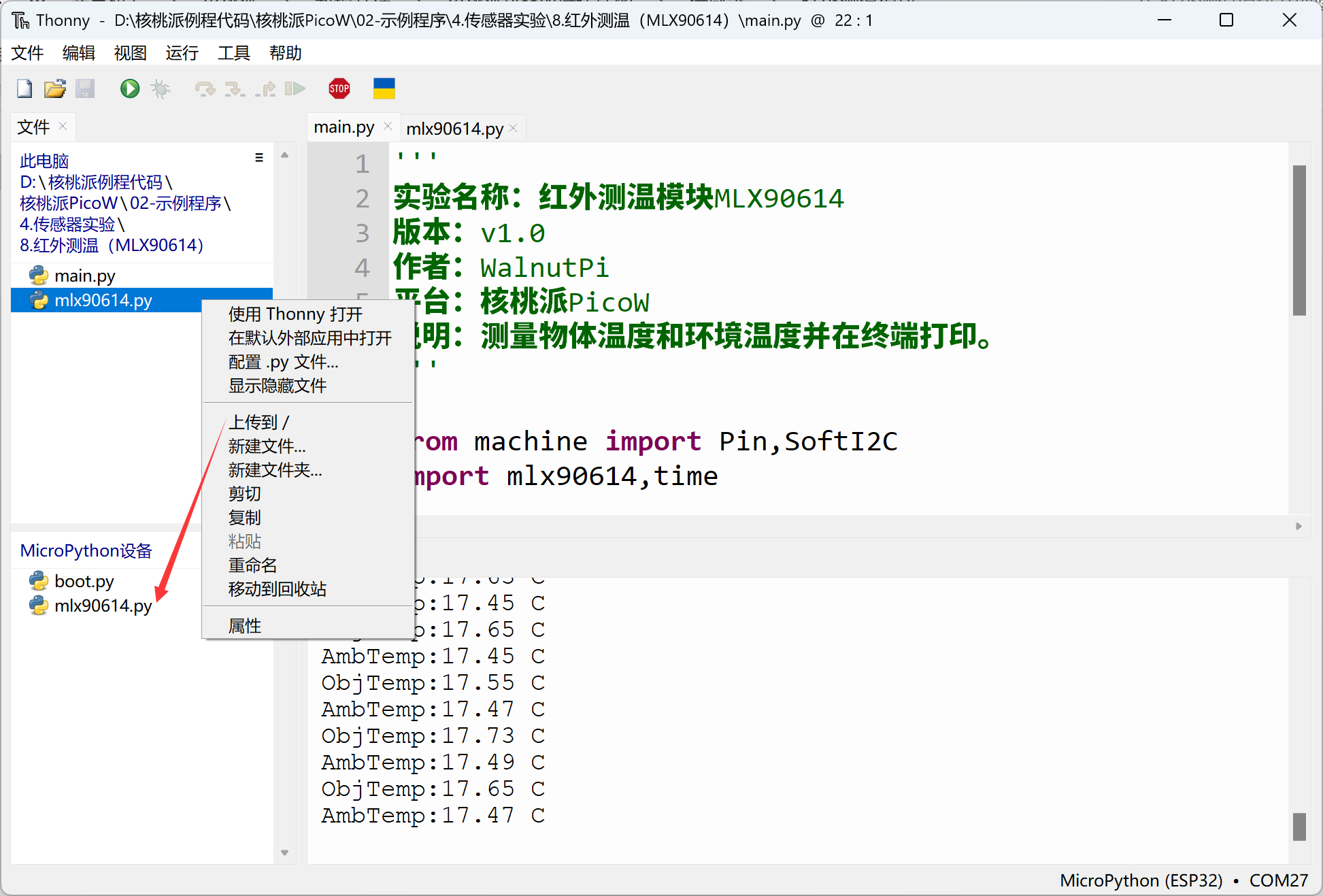Click the Open file folder icon
The width and height of the screenshot is (1323, 896).
pos(54,88)
